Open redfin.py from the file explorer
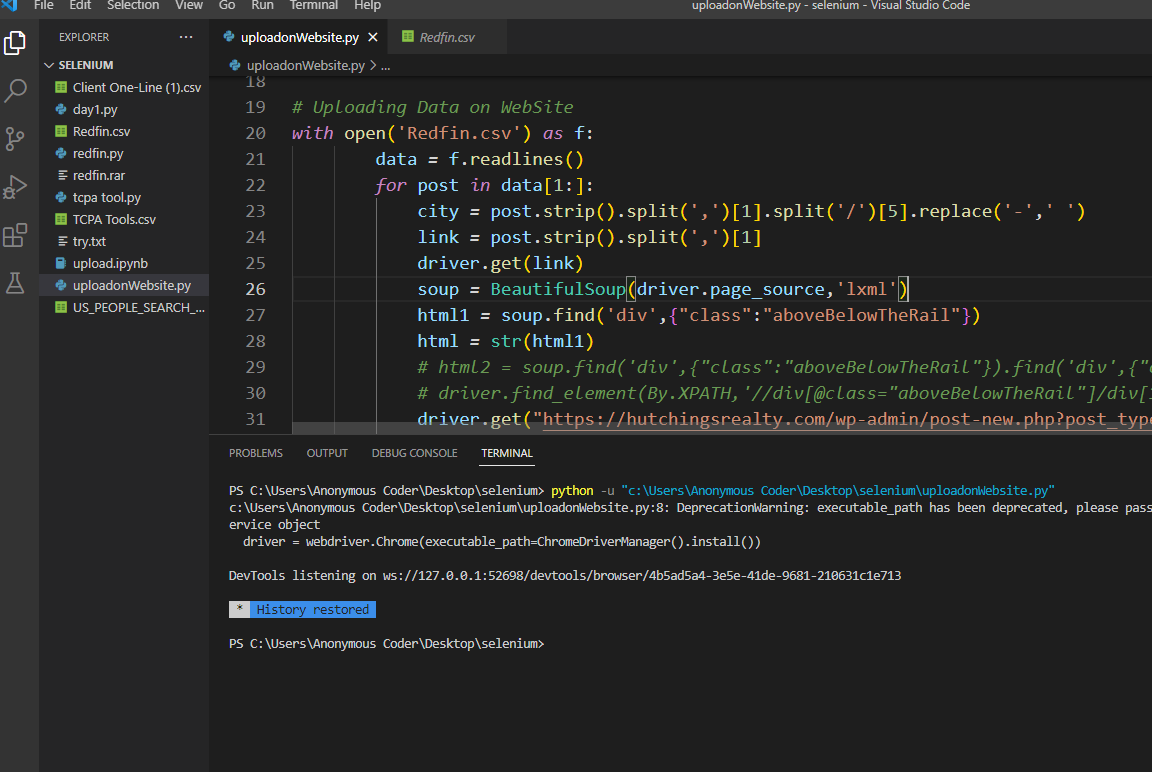Image resolution: width=1152 pixels, height=772 pixels. coord(98,154)
